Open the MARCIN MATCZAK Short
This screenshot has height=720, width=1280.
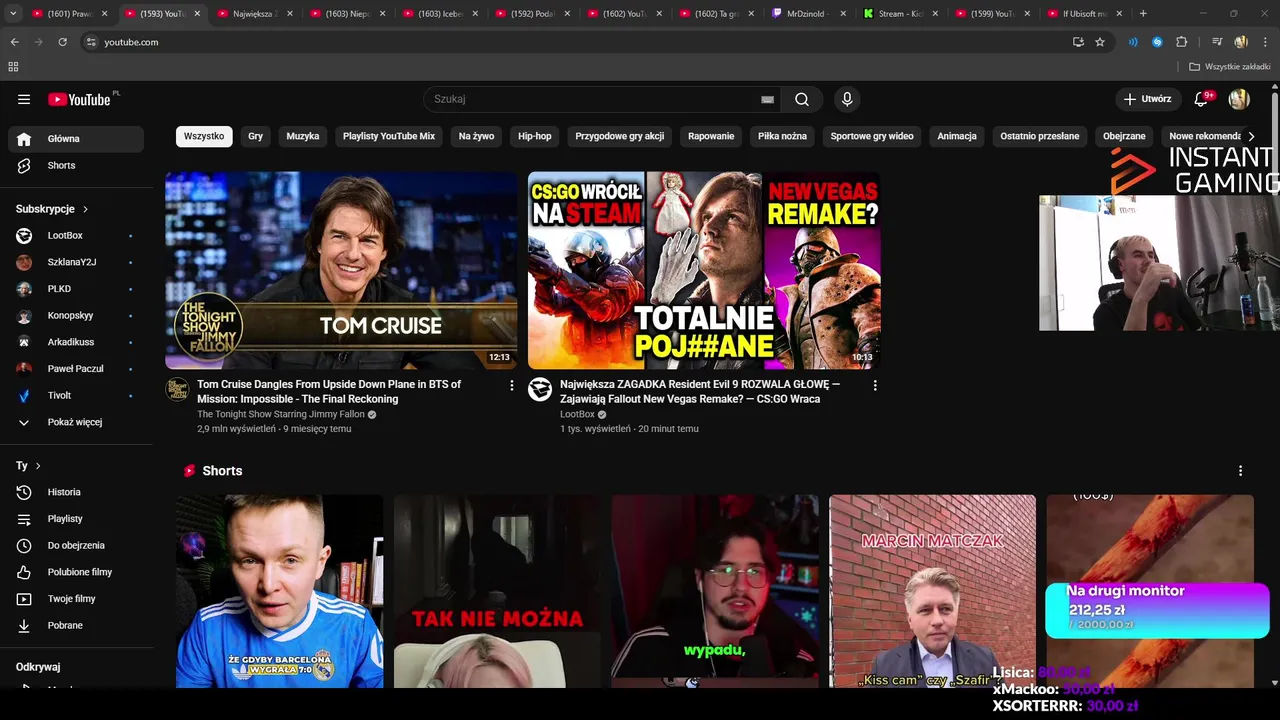point(932,591)
